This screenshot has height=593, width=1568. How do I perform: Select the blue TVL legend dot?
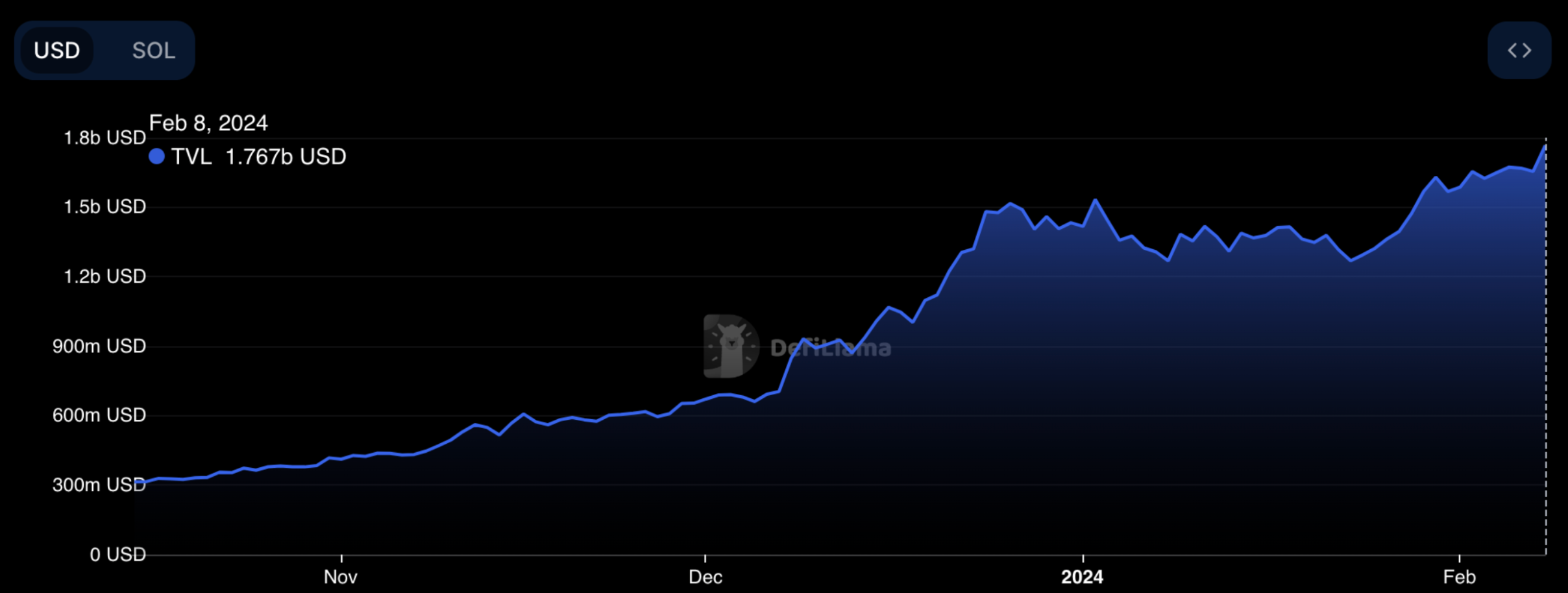pyautogui.click(x=156, y=156)
